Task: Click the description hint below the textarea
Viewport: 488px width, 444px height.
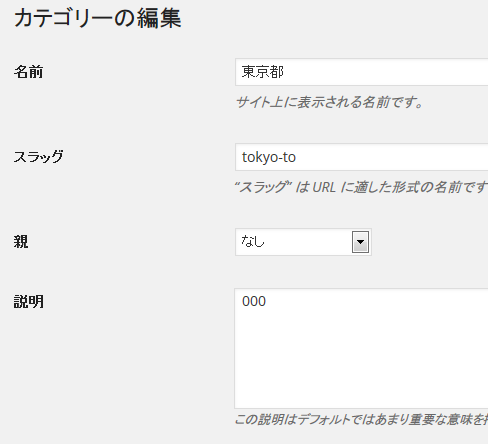Action: (361, 419)
